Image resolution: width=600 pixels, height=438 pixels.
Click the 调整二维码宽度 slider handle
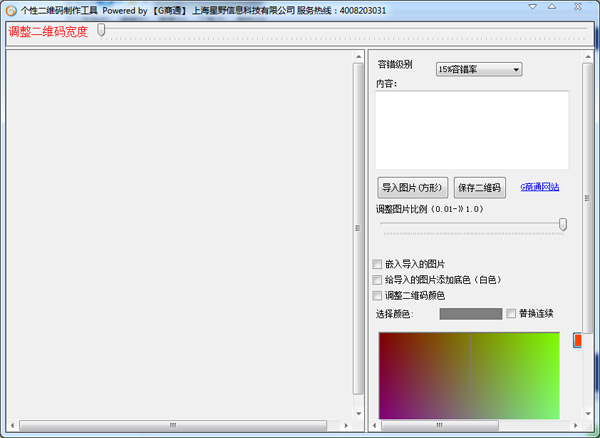(x=101, y=30)
